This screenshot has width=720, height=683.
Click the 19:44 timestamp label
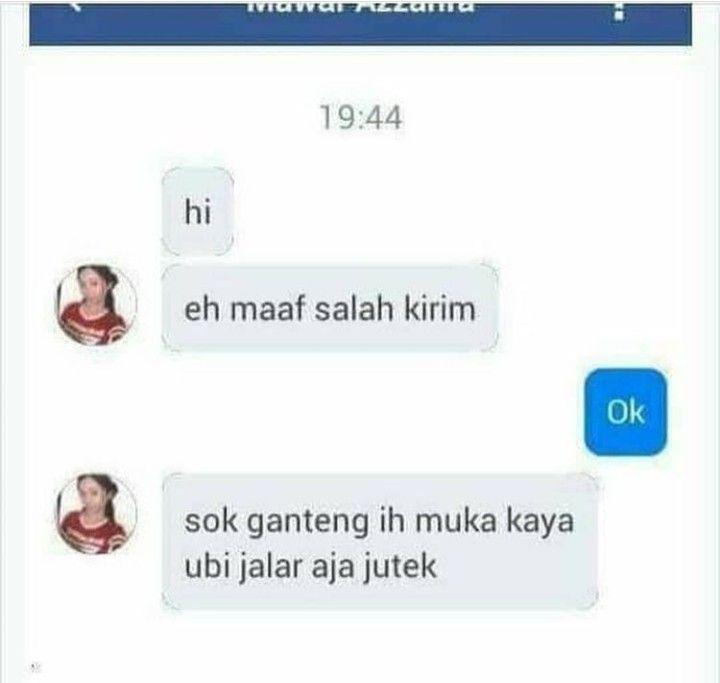[x=361, y=118]
